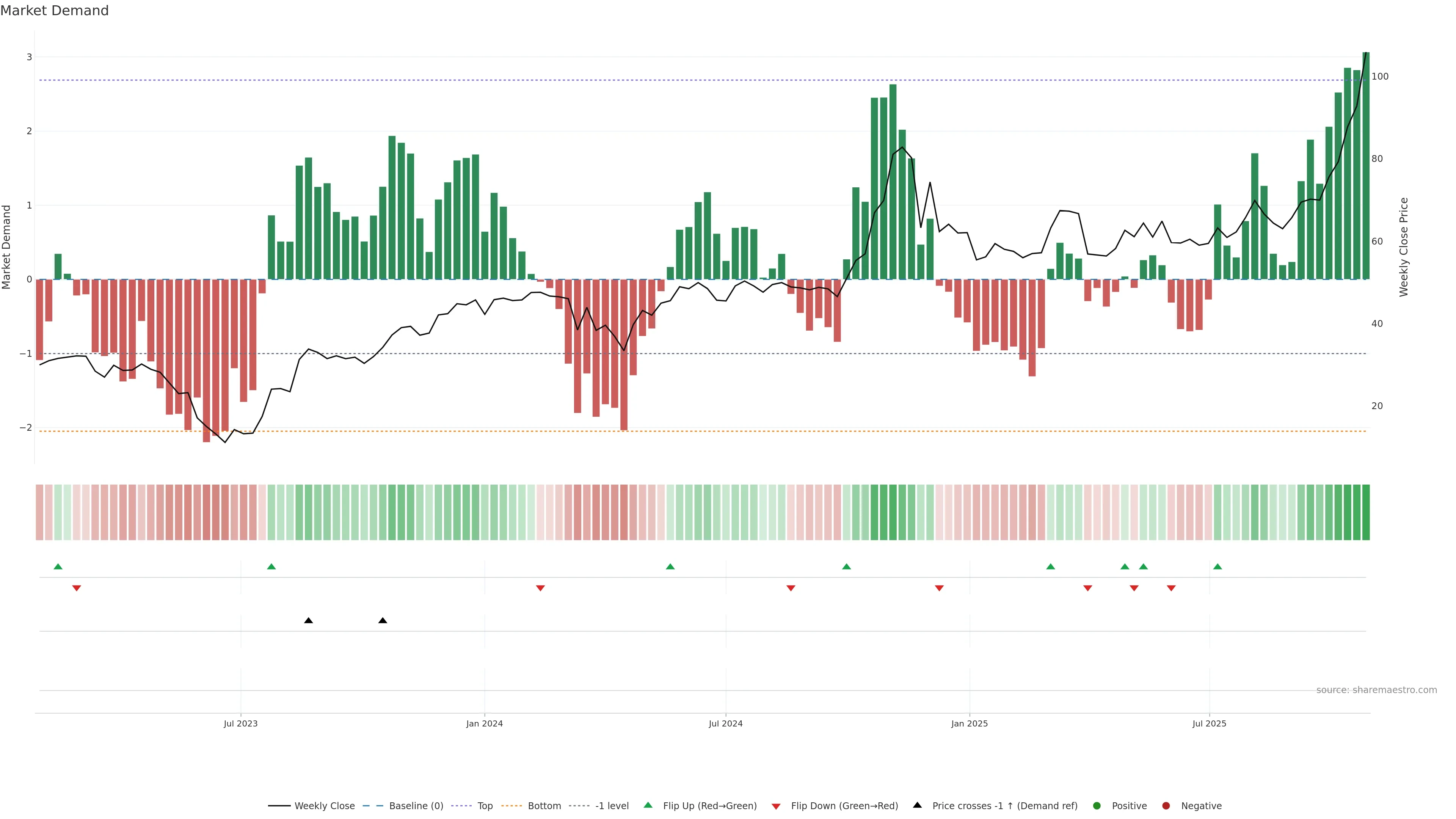
Task: Click the red Negative legend dot
Action: (1166, 805)
